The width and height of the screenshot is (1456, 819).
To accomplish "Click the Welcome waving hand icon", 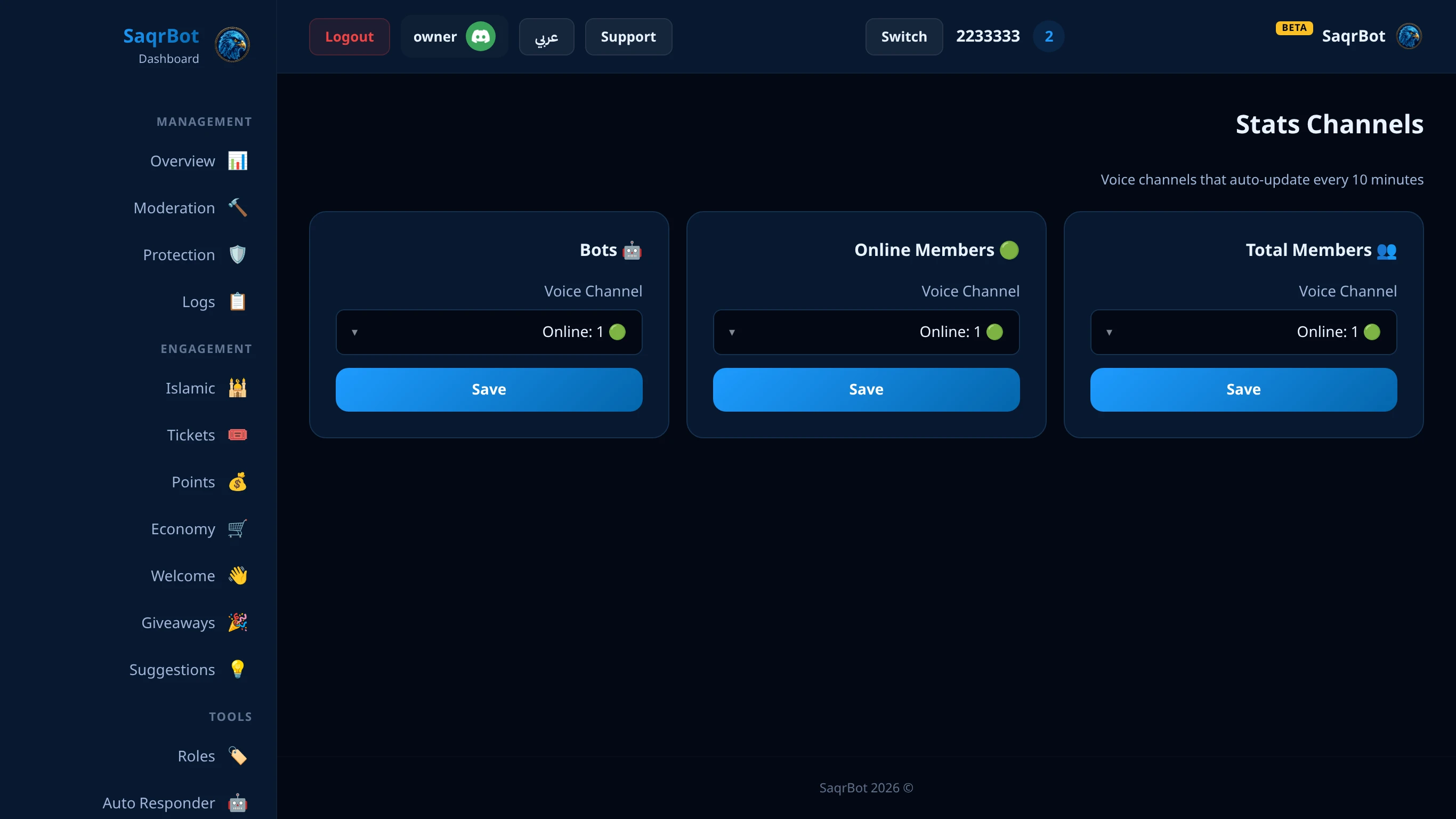I will pos(237,576).
